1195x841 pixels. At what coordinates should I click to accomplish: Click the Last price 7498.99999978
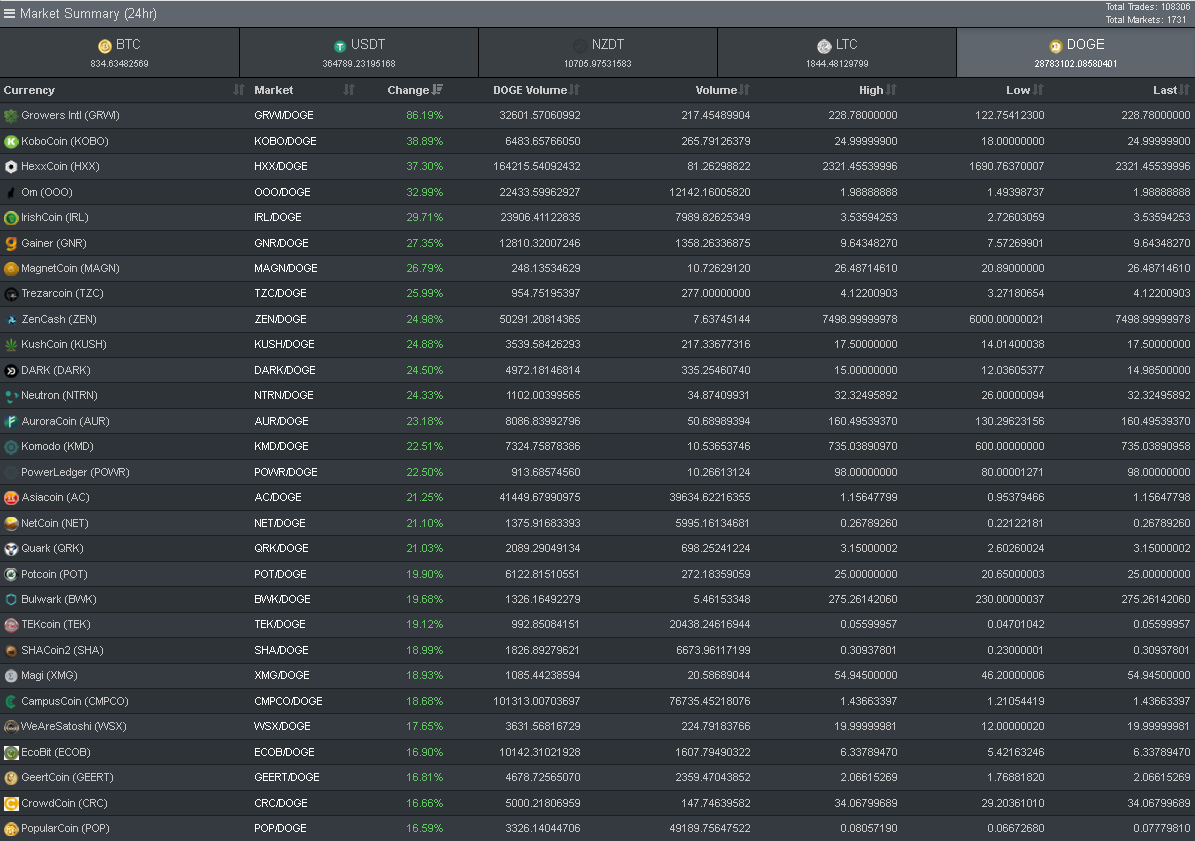pyautogui.click(x=1152, y=319)
